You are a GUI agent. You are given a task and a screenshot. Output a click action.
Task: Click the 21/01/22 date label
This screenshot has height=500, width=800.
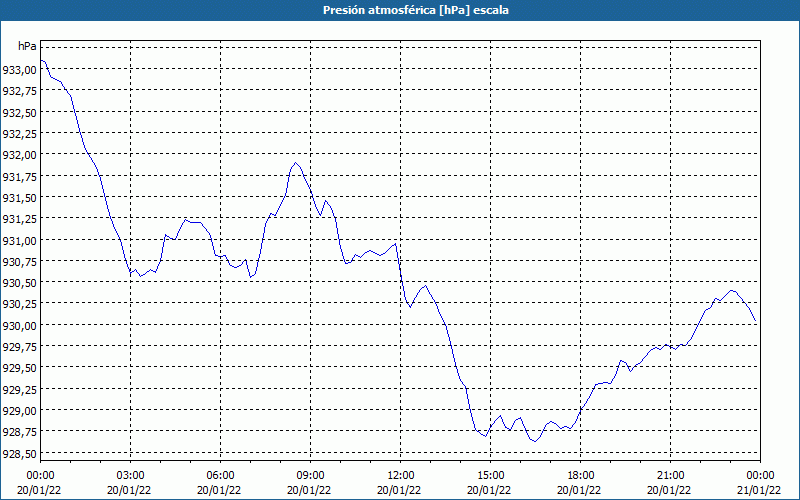760,490
